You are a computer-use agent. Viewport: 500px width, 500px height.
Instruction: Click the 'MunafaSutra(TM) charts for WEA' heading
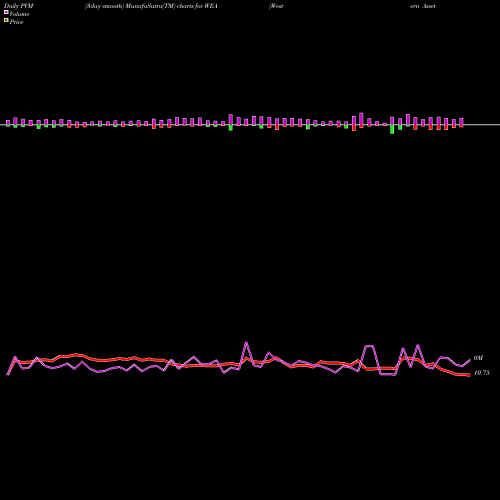(x=172, y=6)
